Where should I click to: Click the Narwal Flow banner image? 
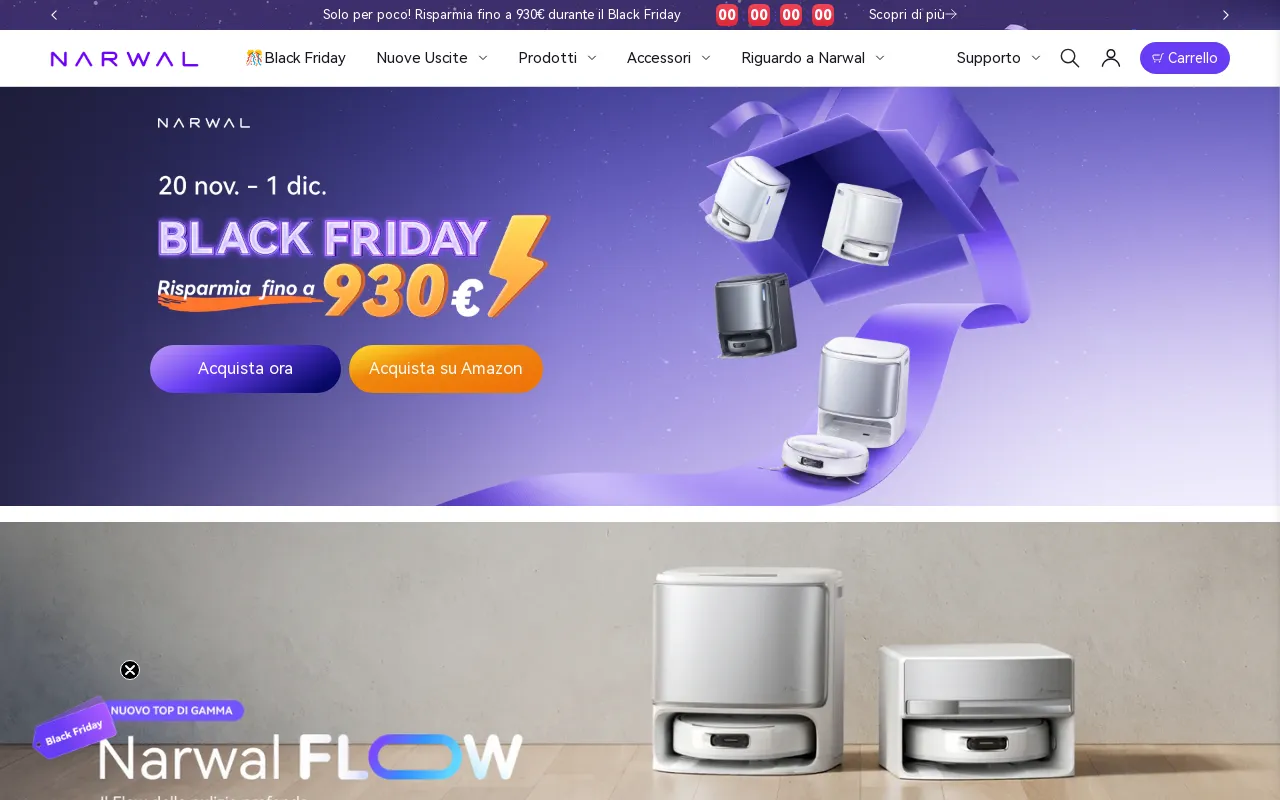tap(640, 661)
